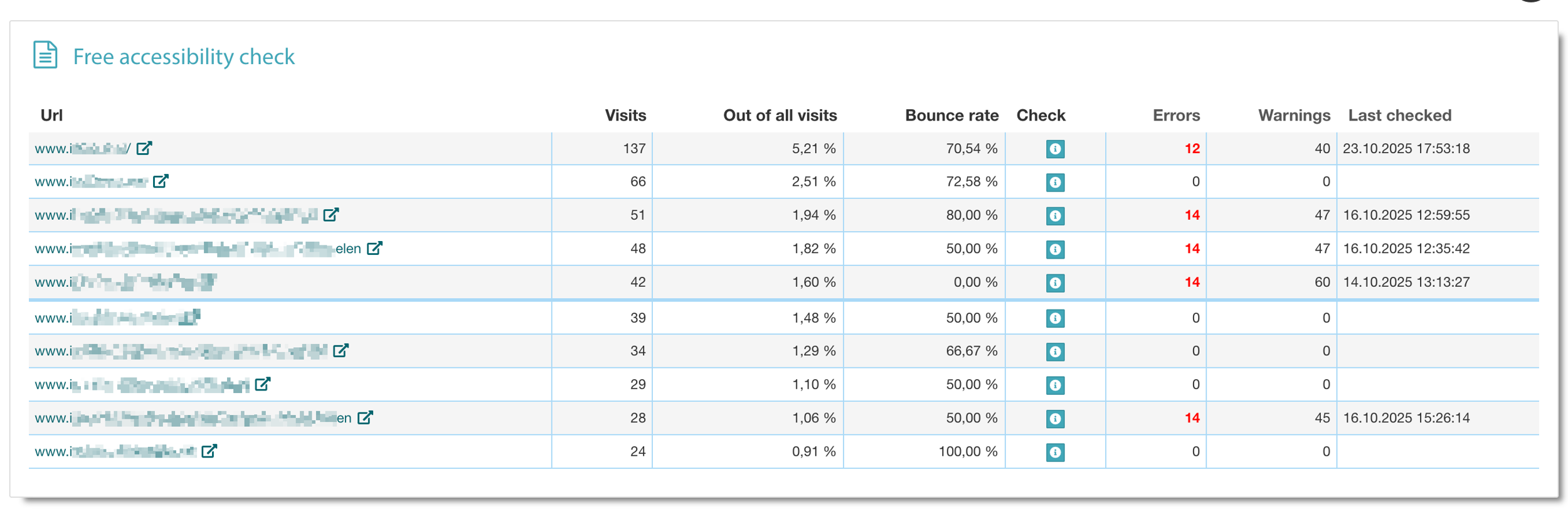Click external link icon in 34 visits row

coord(341,351)
